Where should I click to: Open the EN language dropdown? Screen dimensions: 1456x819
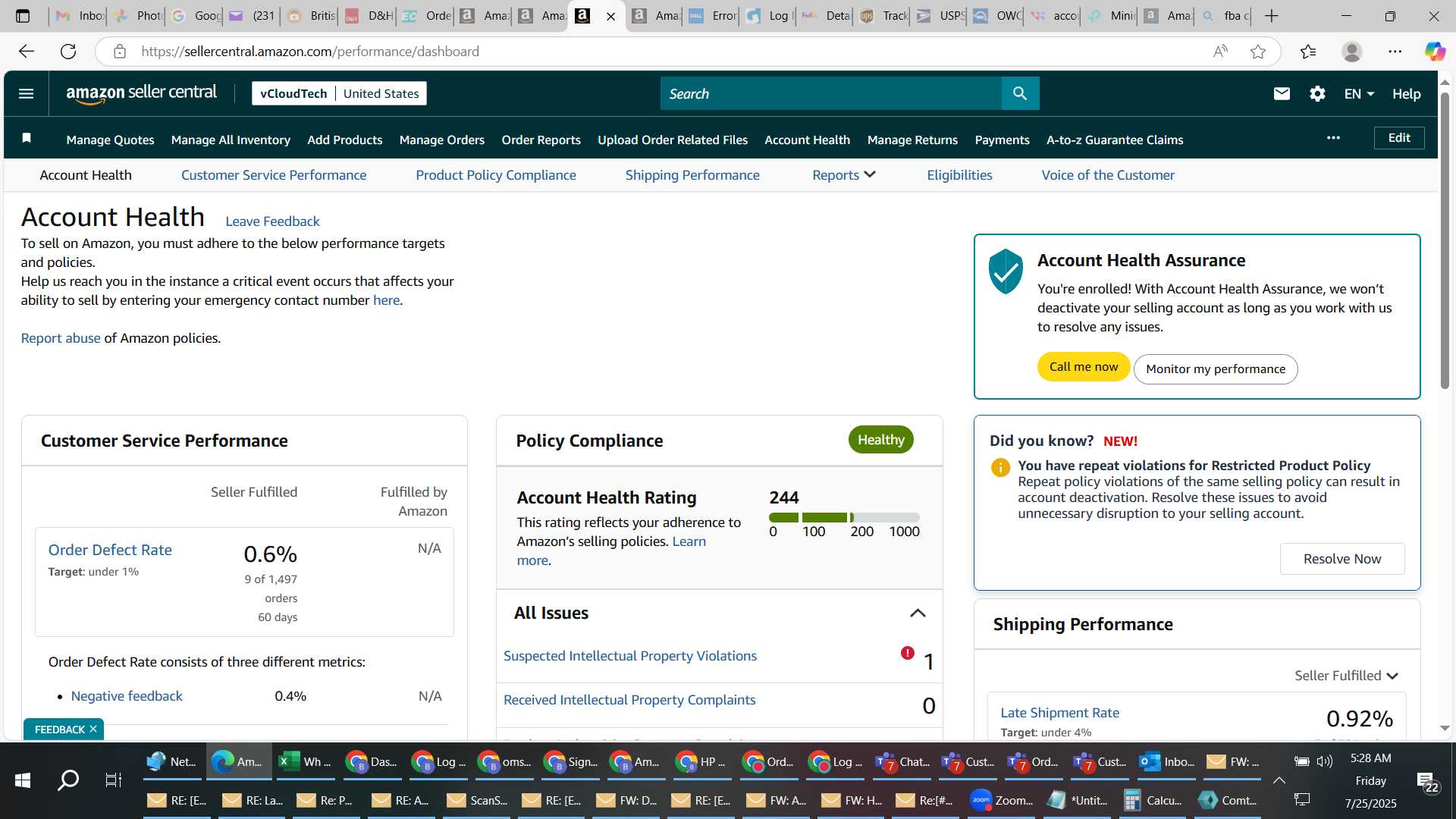pos(1359,93)
